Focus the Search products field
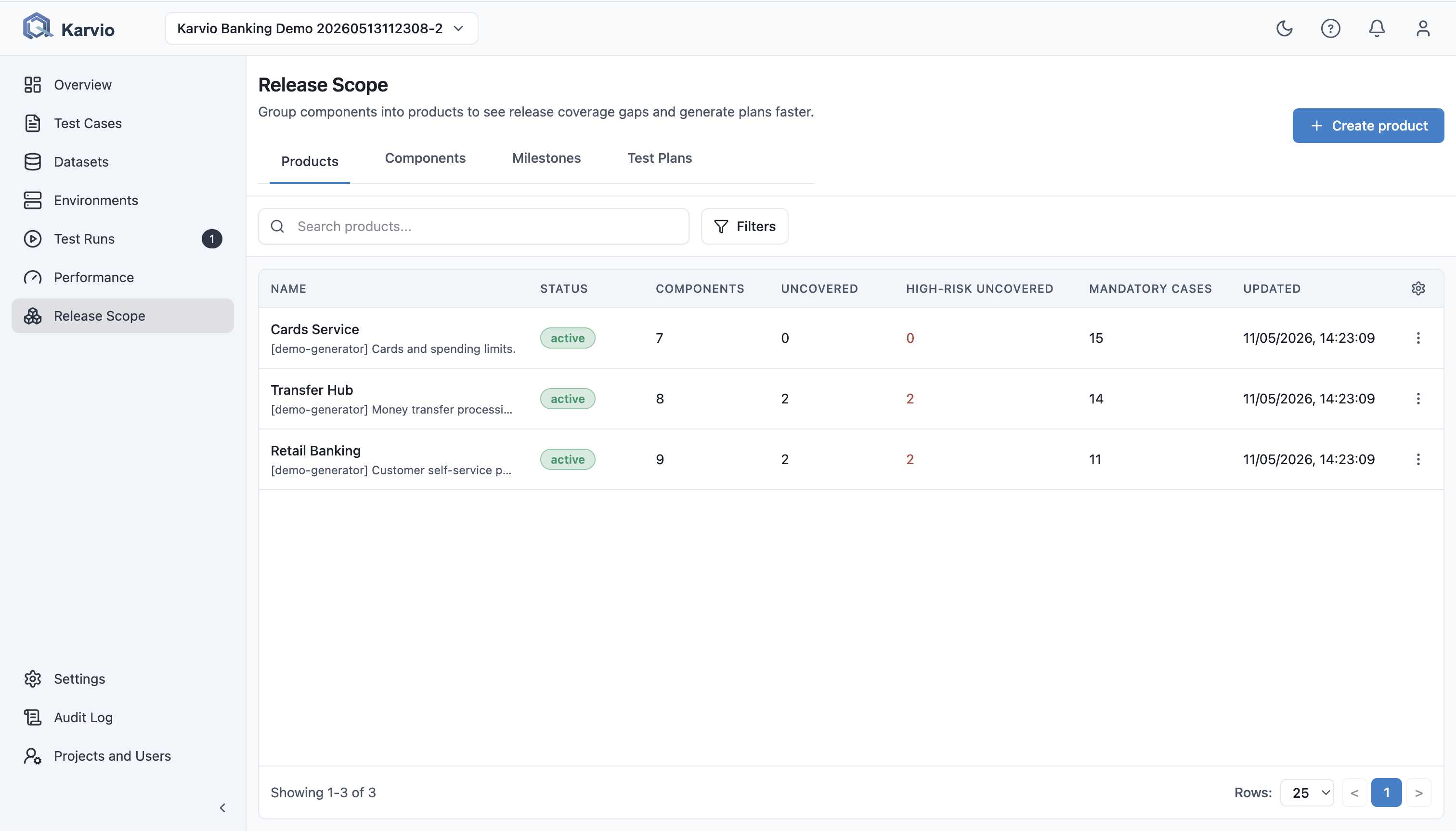The height and width of the screenshot is (831, 1456). [474, 227]
